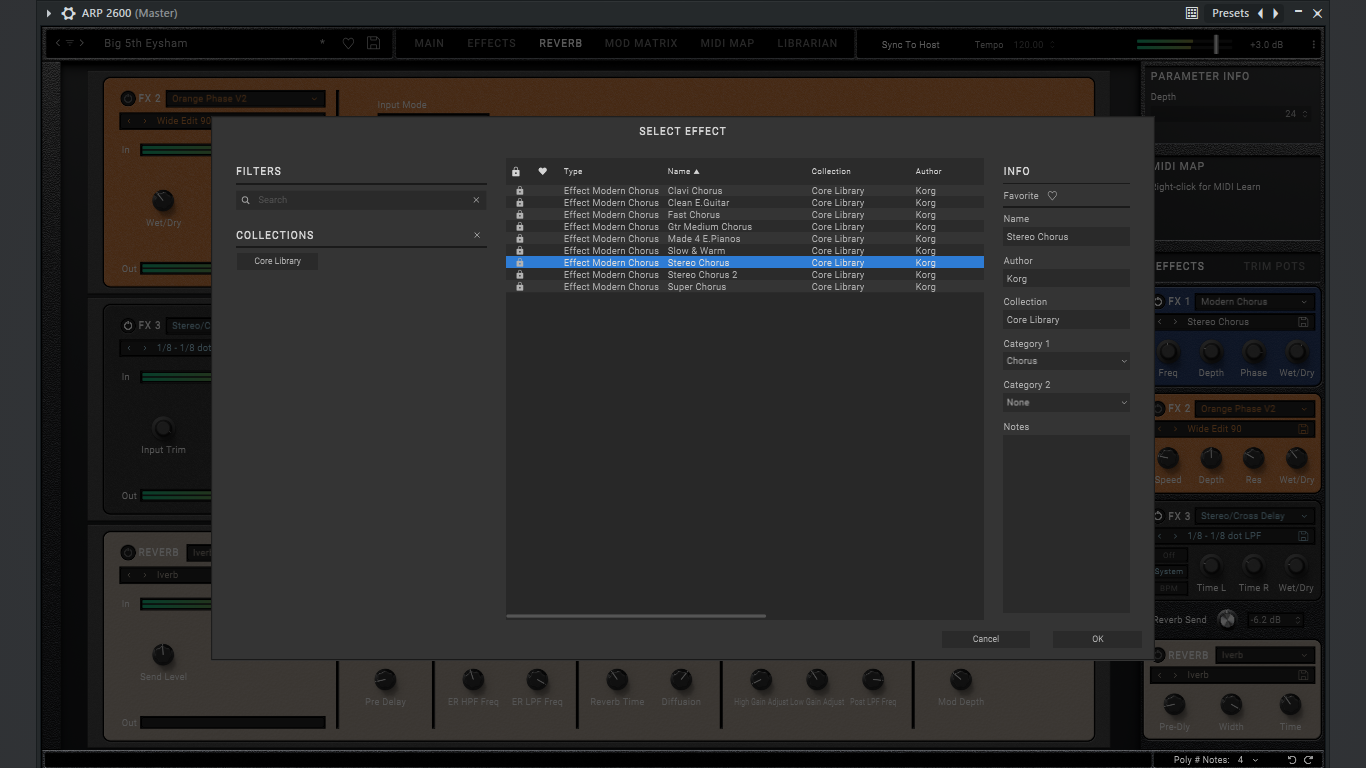Favorite the Big 5th Eysham preset heart
The height and width of the screenshot is (768, 1366).
[x=348, y=44]
